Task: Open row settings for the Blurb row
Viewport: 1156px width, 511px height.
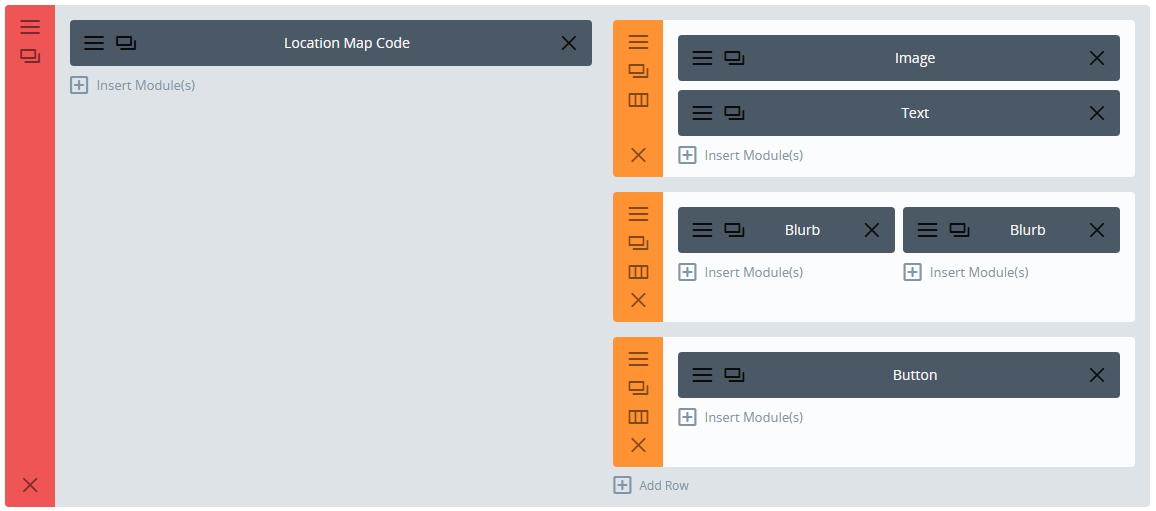Action: click(638, 214)
